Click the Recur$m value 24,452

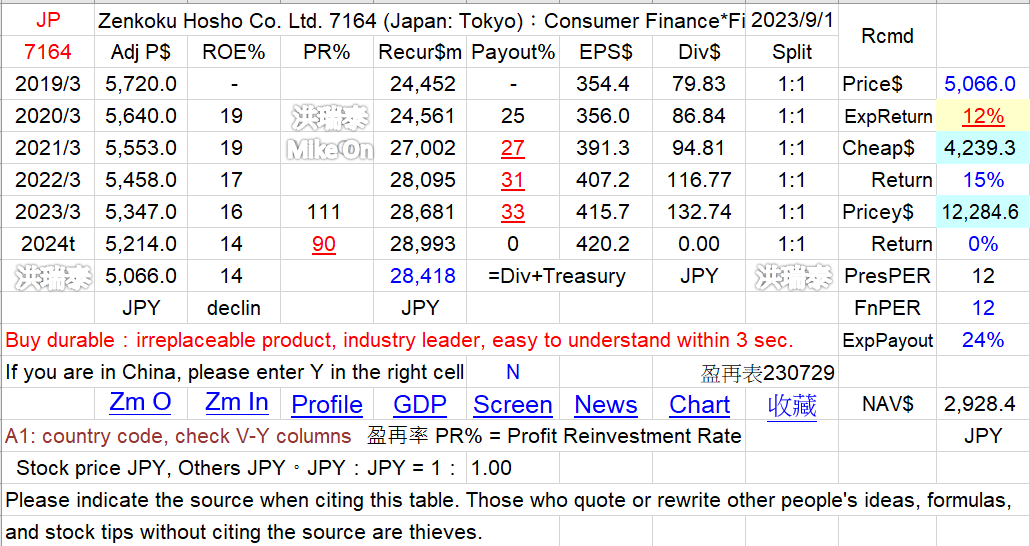point(422,84)
